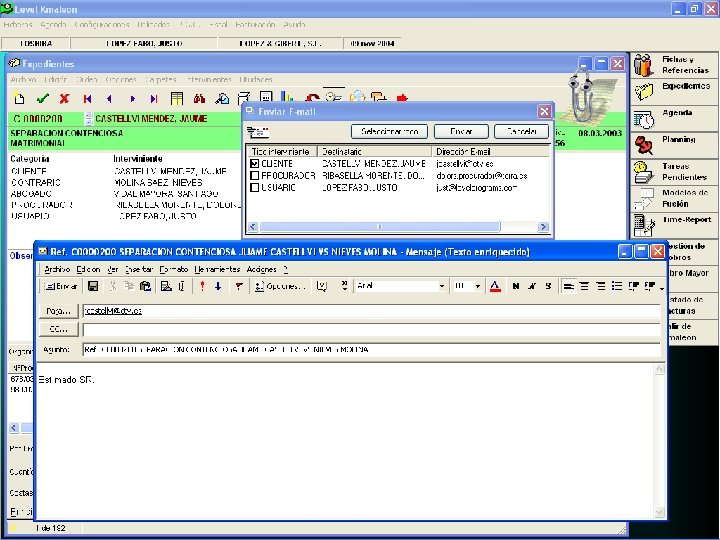Open the font size dropdown
The width and height of the screenshot is (720, 540).
[478, 286]
